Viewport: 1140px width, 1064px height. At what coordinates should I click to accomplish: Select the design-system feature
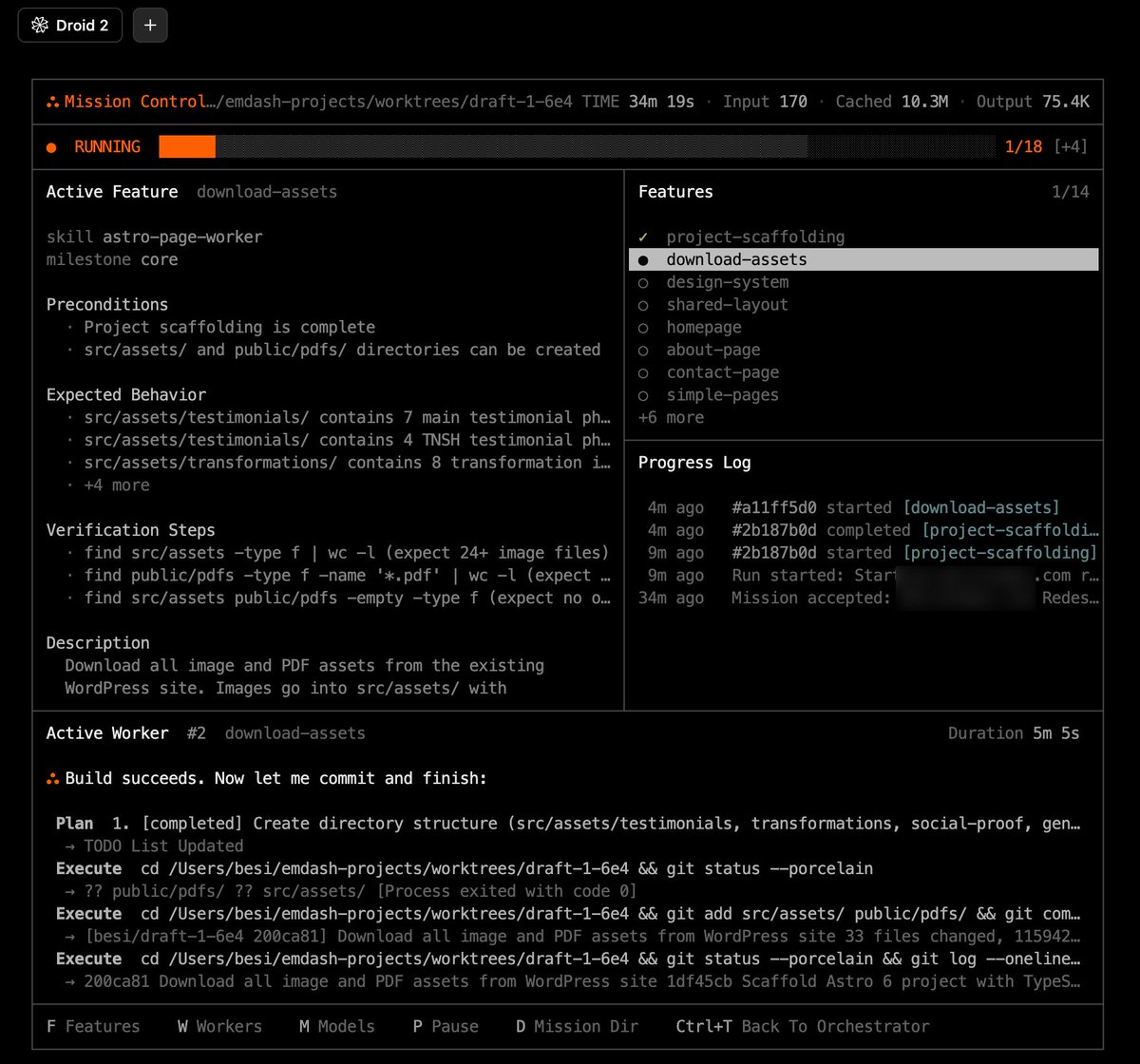tap(727, 282)
